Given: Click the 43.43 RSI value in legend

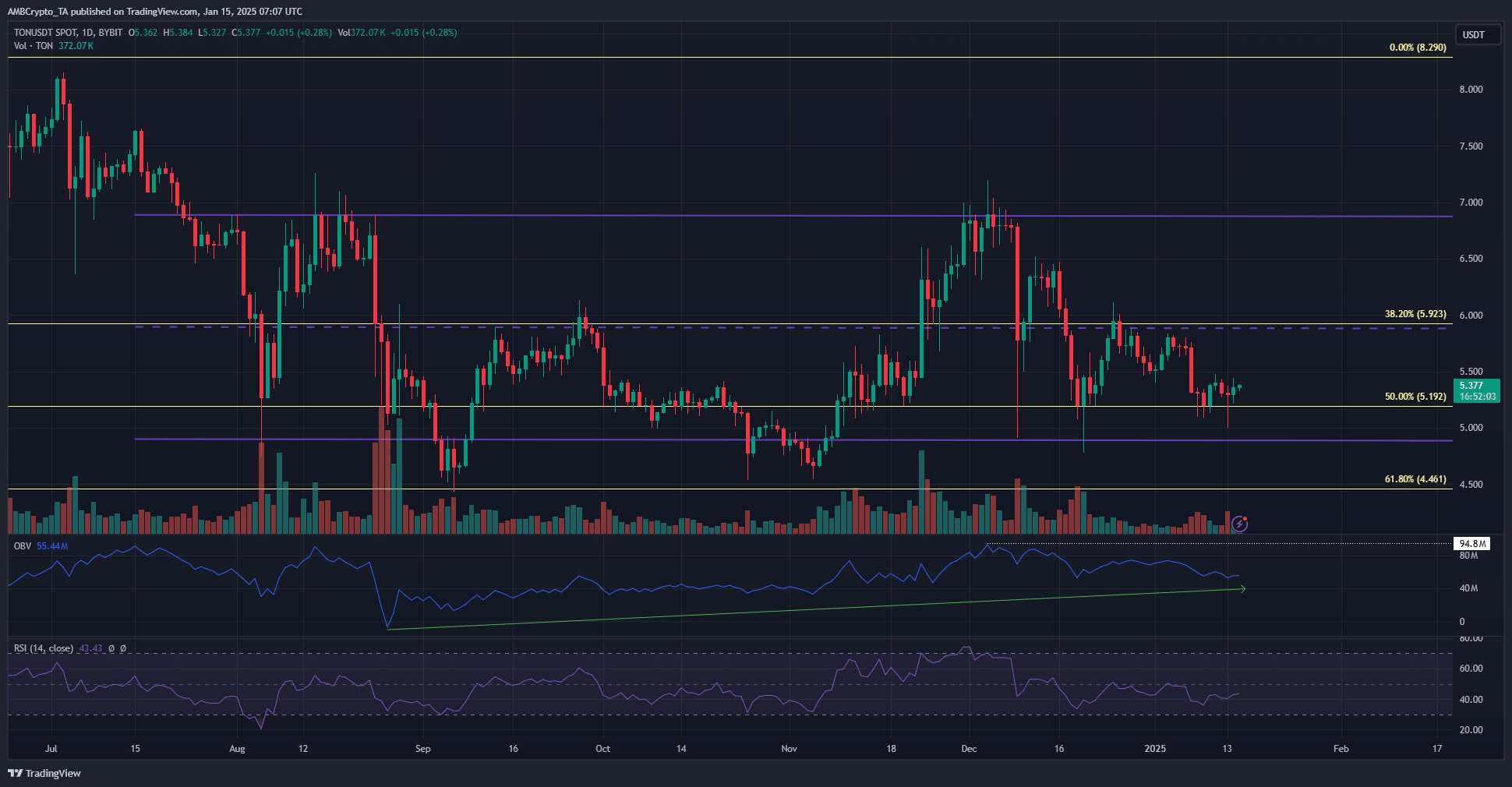Looking at the screenshot, I should tap(90, 648).
